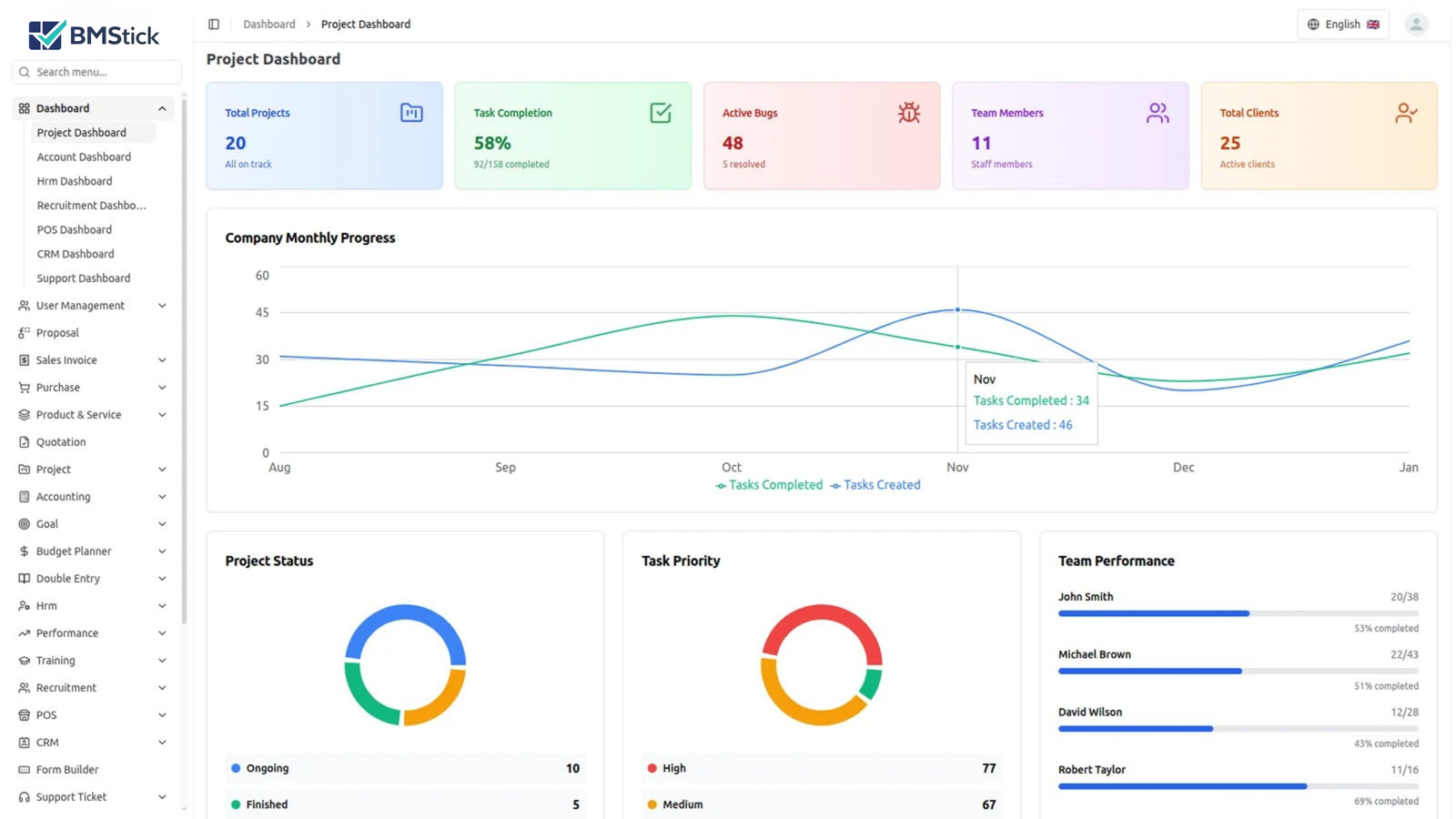Click the Dashboard breadcrumb link
Image resolution: width=1456 pixels, height=819 pixels.
click(268, 25)
